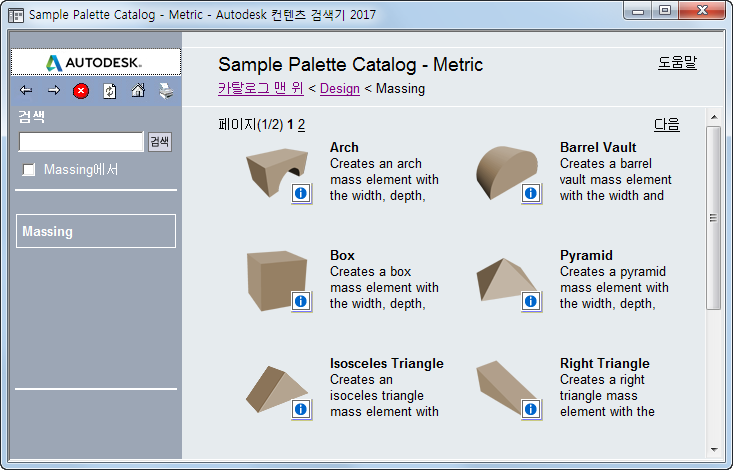
Task: Select the Right Triangle shape thumbnail
Action: tap(506, 387)
